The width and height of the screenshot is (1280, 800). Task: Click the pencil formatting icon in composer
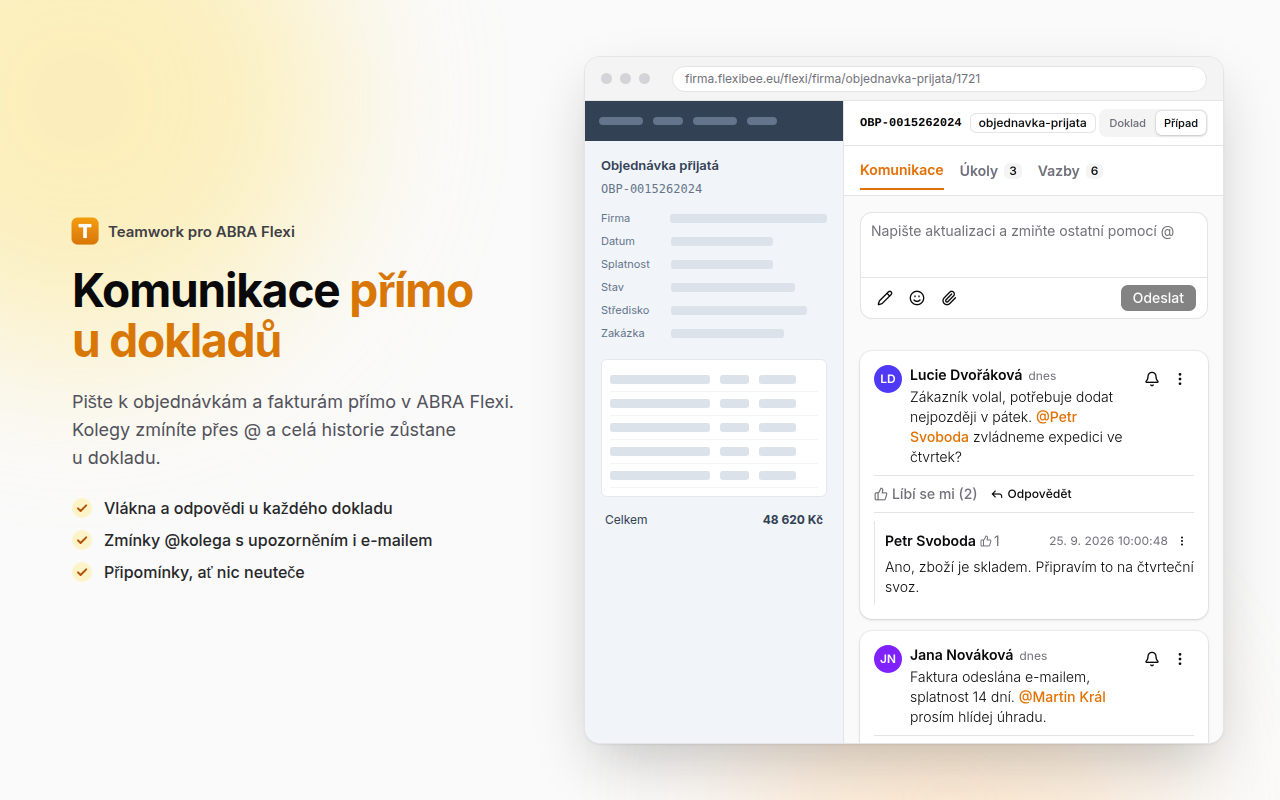(885, 298)
